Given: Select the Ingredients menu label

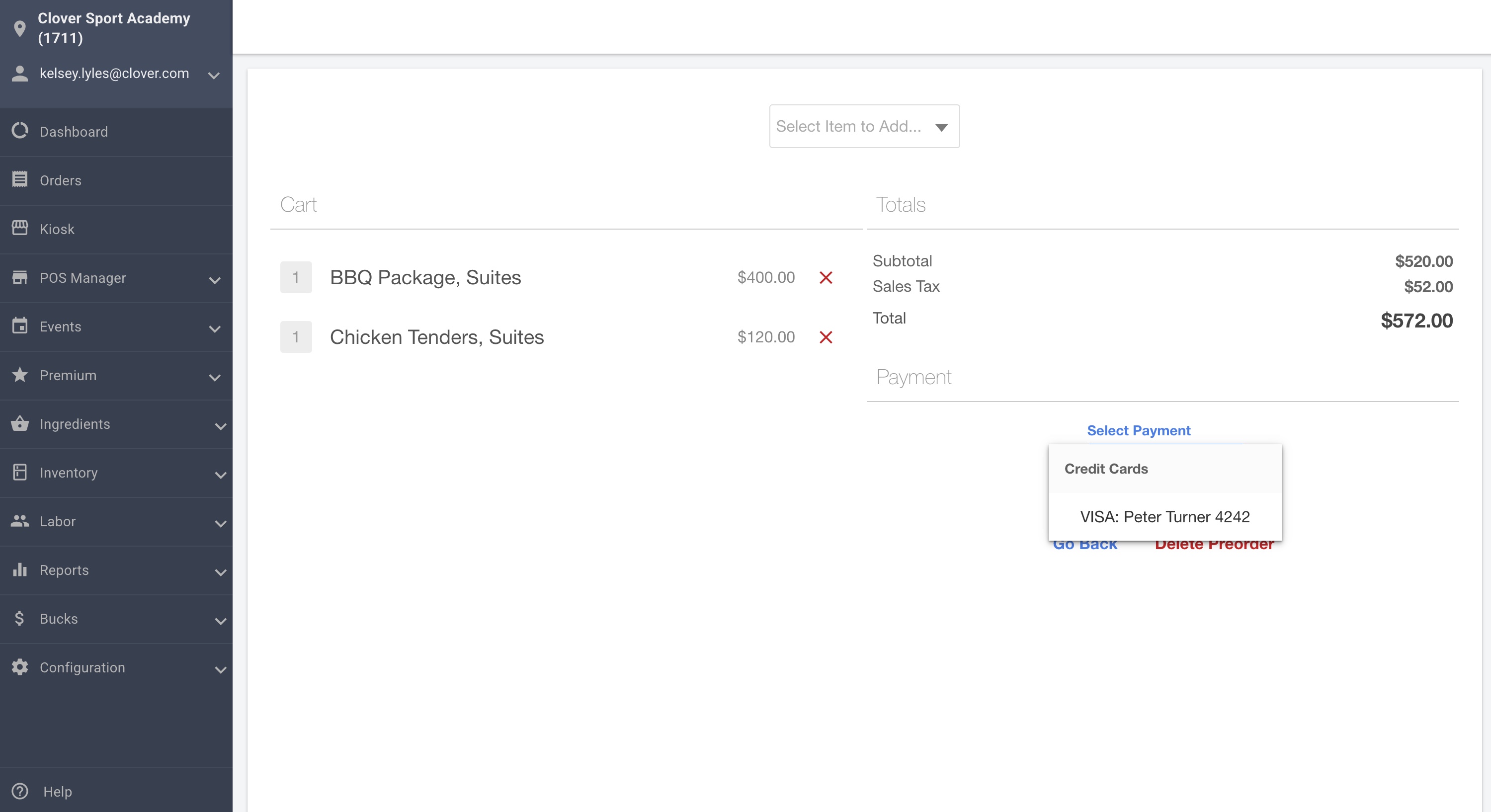Looking at the screenshot, I should (x=75, y=424).
